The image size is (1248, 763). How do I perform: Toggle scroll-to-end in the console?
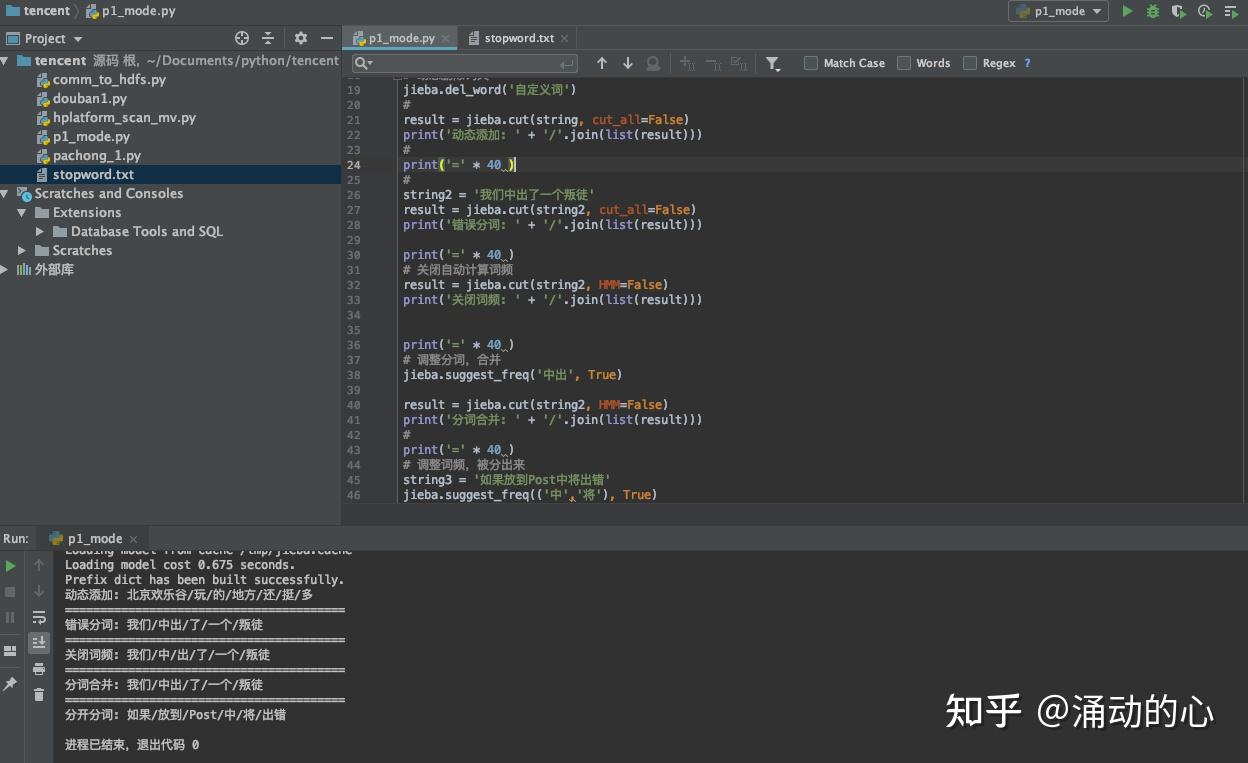pos(38,642)
